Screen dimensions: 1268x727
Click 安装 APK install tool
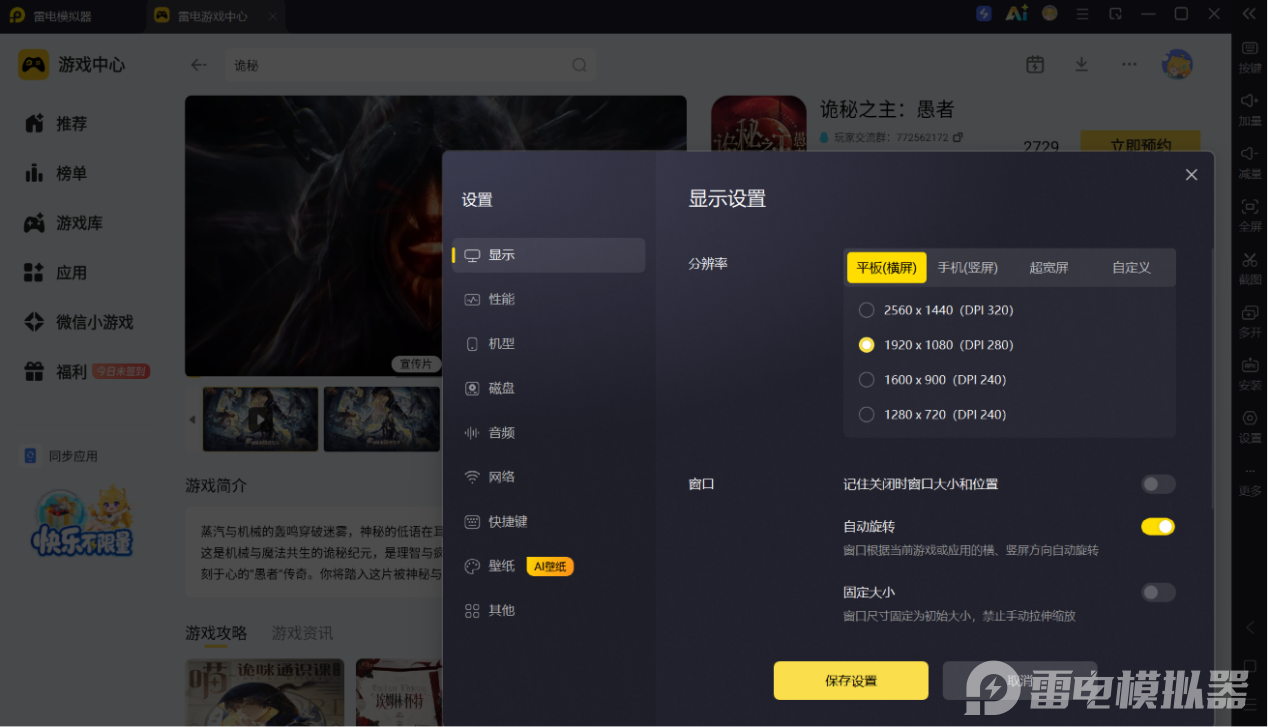[x=1250, y=373]
